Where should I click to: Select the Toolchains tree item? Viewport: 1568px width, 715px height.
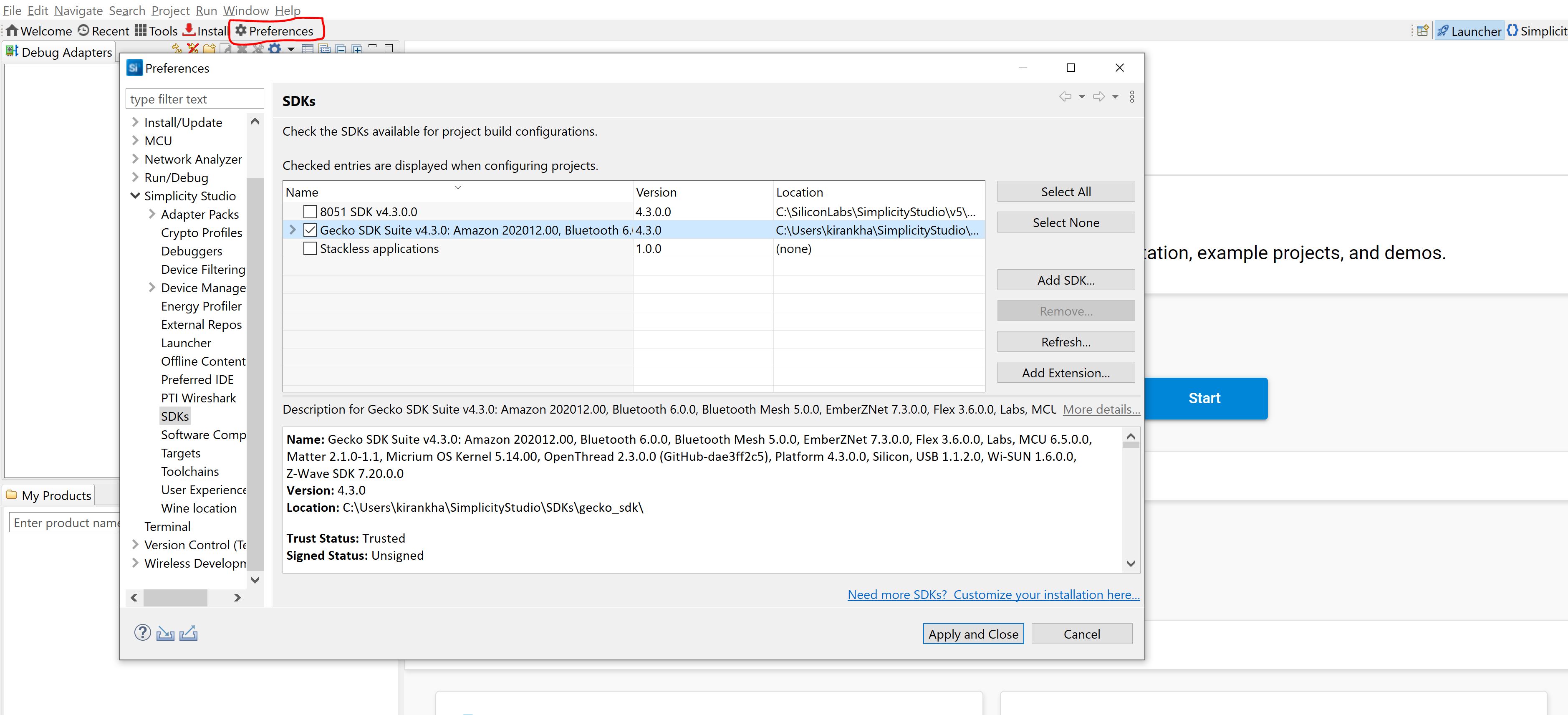190,472
